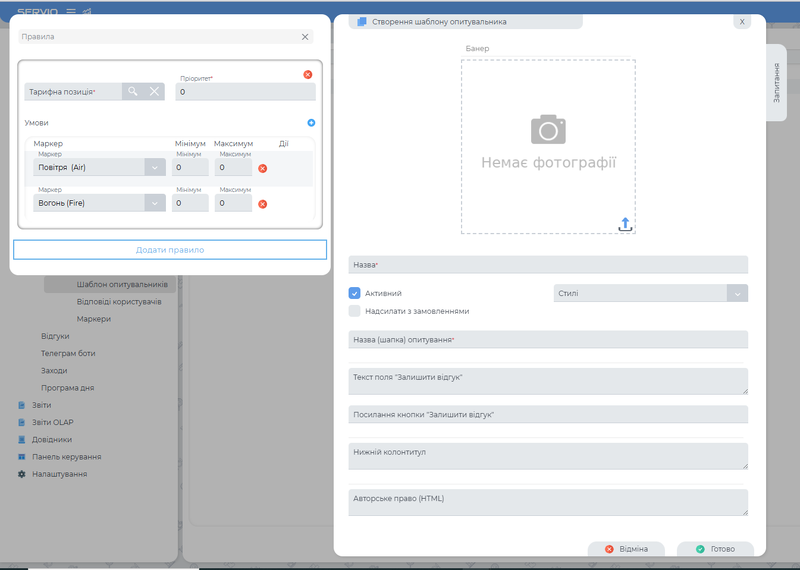Screen dimensions: 800x570
Task: Open Маркери menu item
Action: pyautogui.click(x=94, y=319)
